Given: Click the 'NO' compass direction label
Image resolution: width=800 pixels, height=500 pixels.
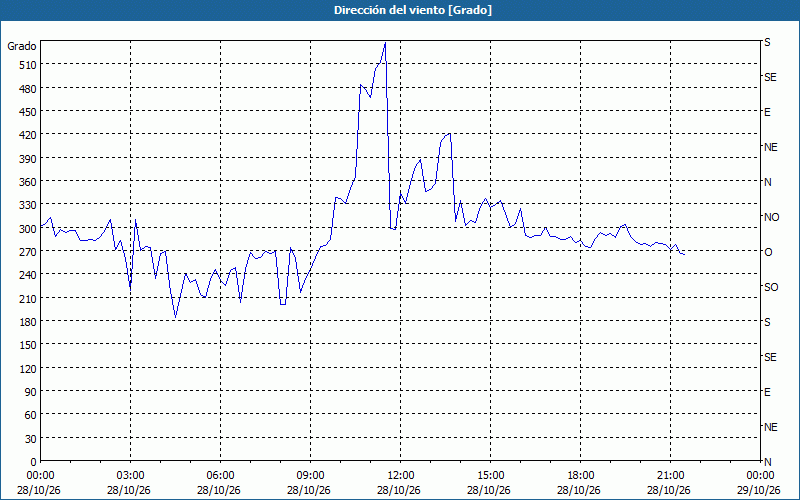Looking at the screenshot, I should 771,217.
